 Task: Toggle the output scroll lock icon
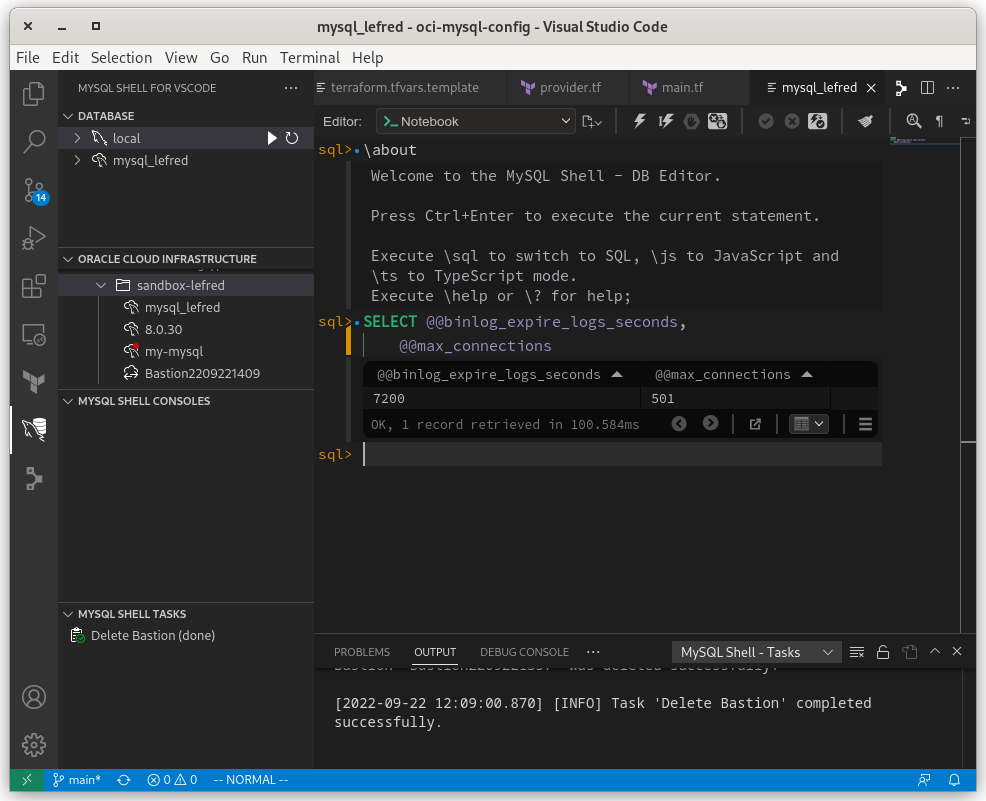[883, 652]
